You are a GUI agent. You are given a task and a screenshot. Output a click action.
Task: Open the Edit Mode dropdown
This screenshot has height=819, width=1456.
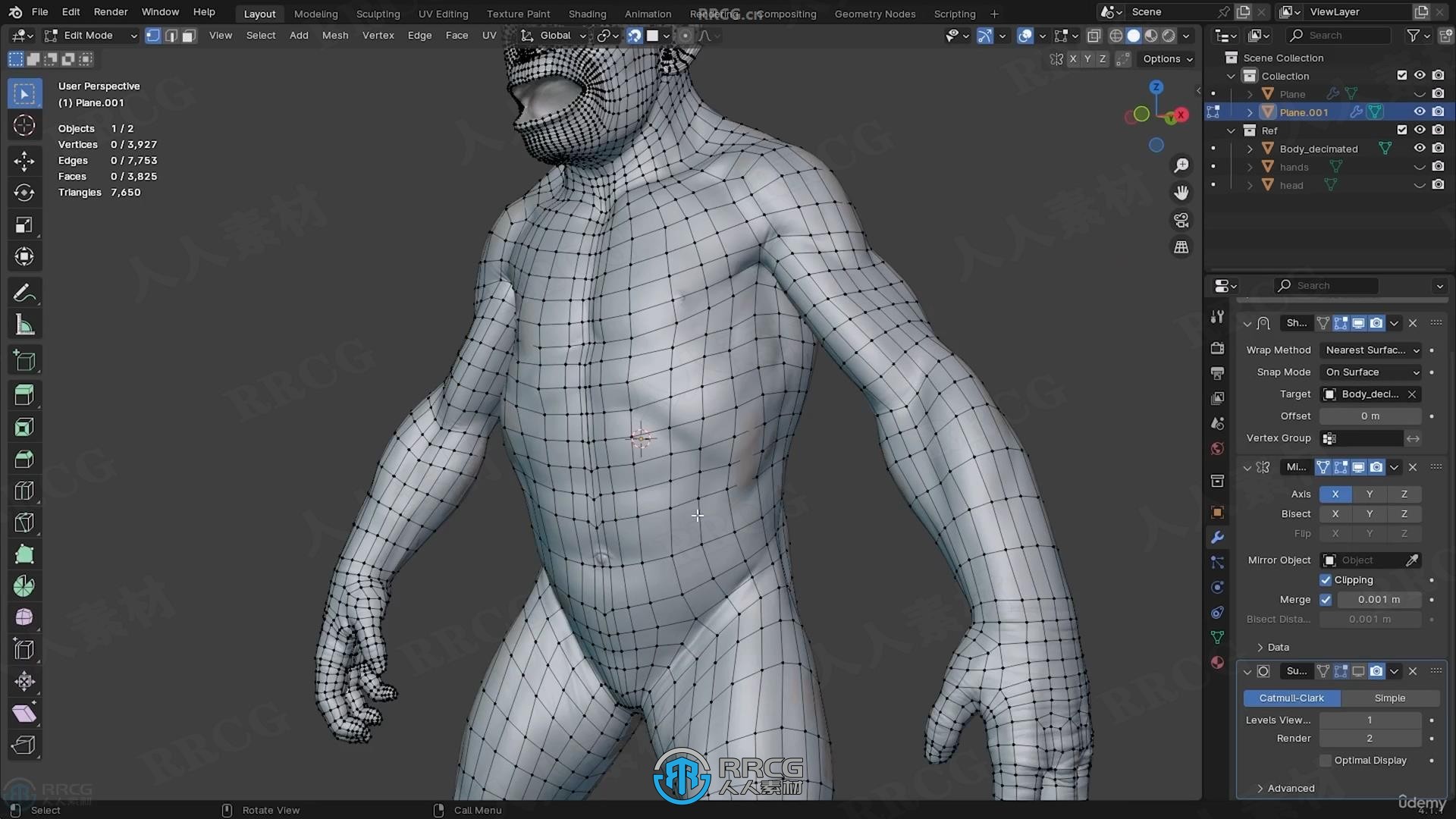point(91,36)
